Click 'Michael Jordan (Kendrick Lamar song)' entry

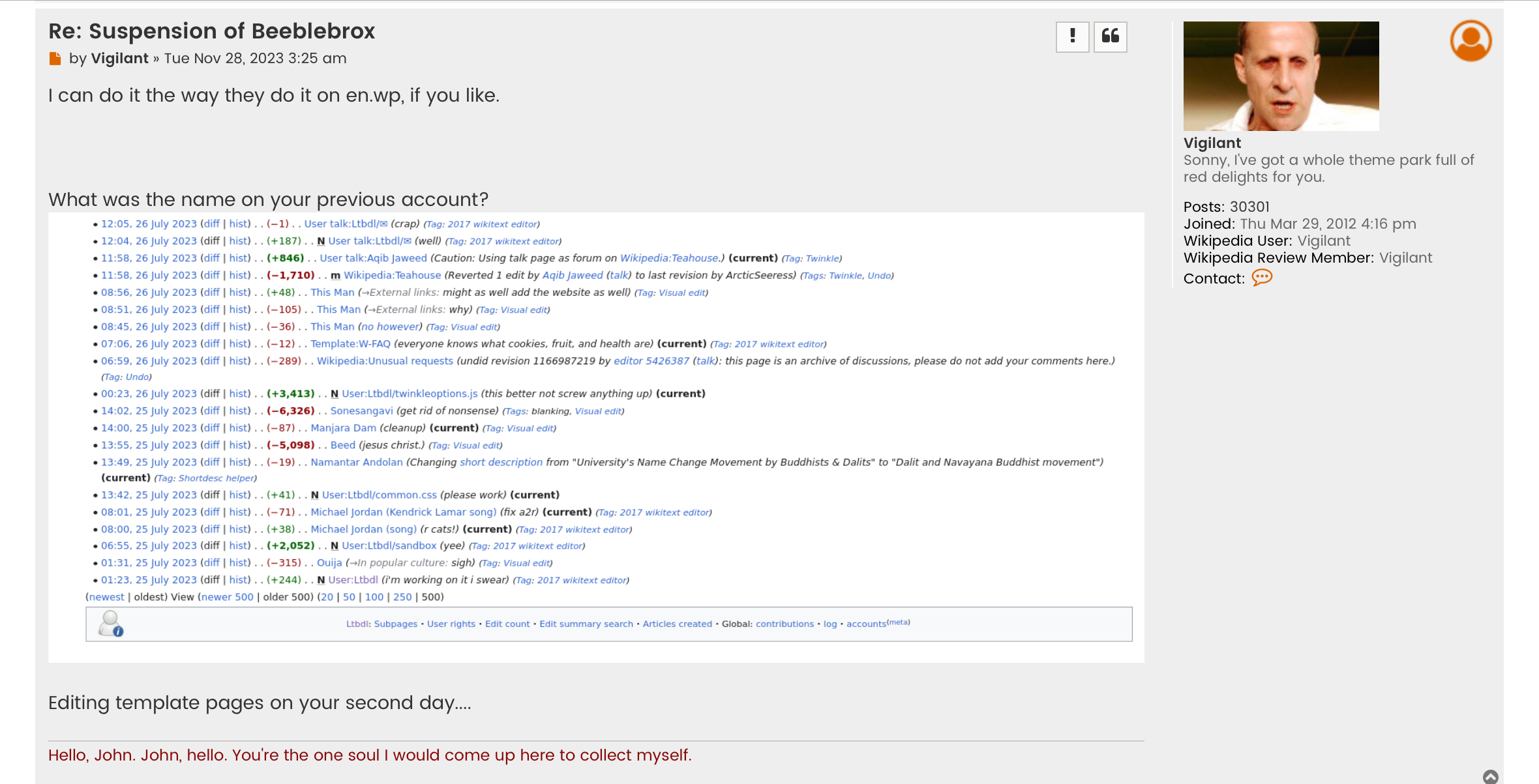click(404, 512)
